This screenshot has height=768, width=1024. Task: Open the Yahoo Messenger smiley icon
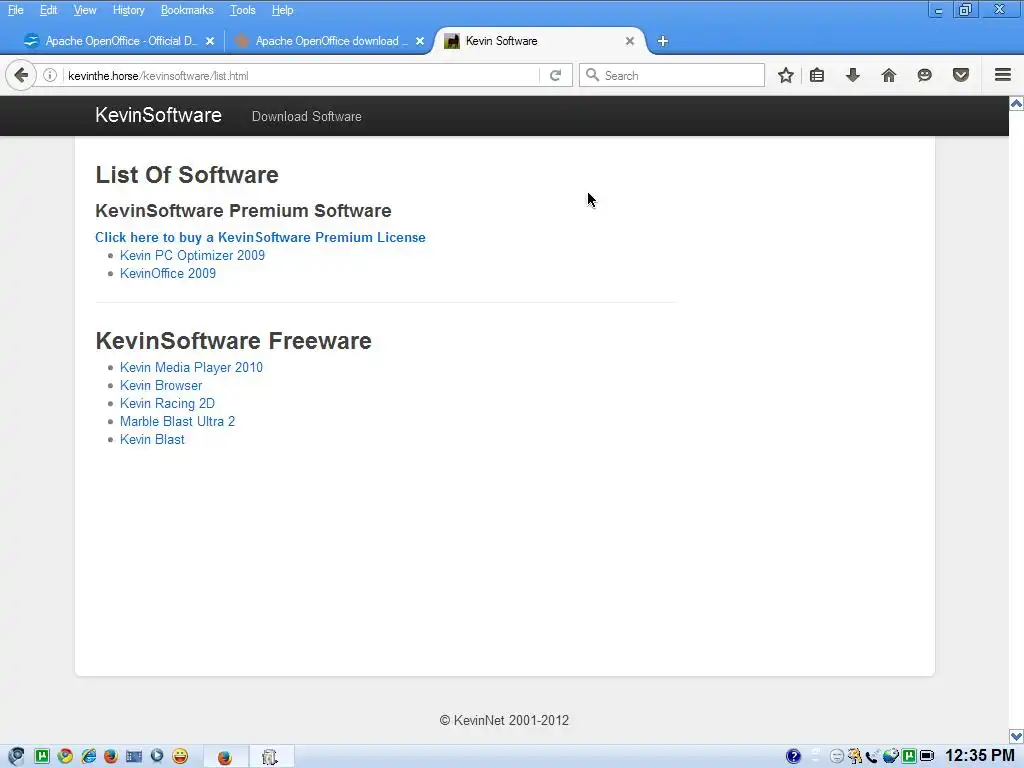[180, 756]
